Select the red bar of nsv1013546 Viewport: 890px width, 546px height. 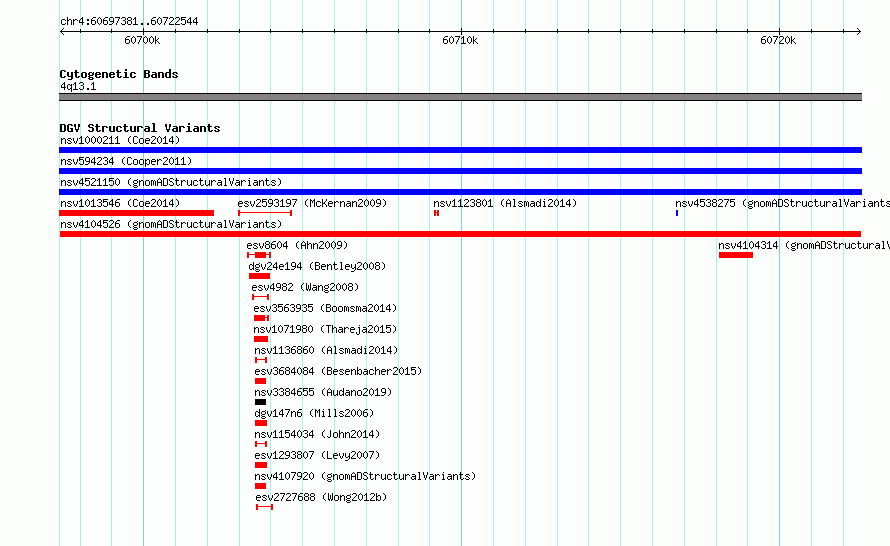coord(136,213)
